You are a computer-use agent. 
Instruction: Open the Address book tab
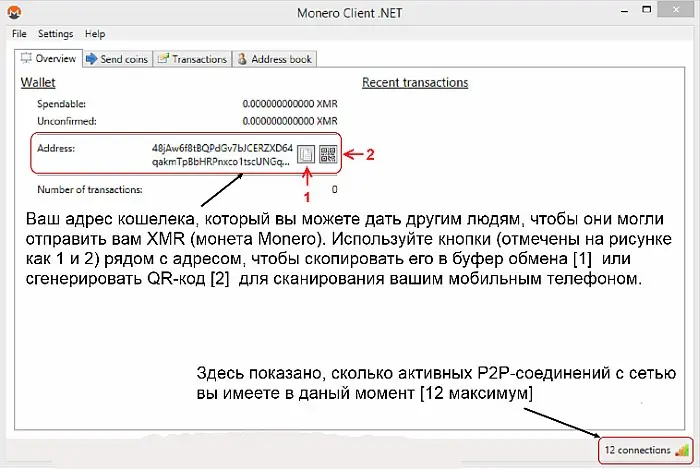(x=275, y=59)
